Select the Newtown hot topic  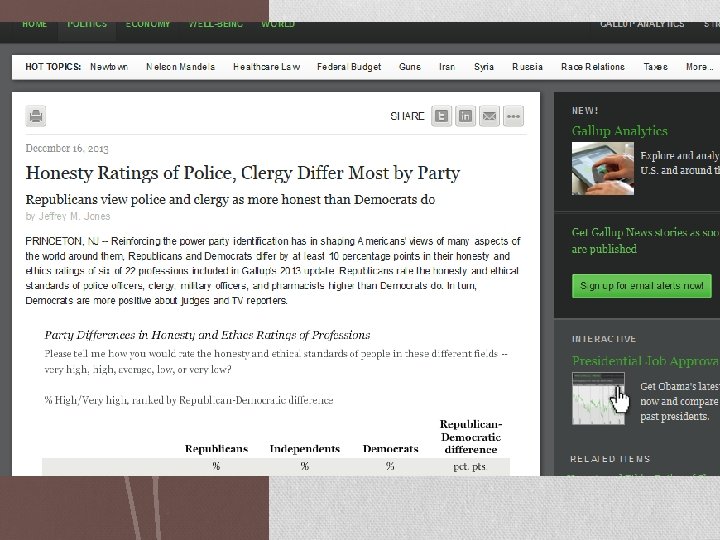pyautogui.click(x=109, y=67)
